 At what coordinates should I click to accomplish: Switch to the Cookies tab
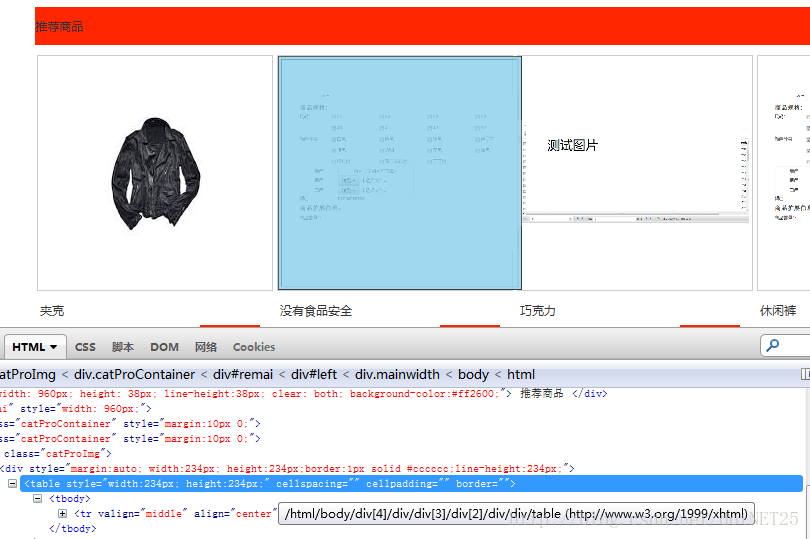(254, 347)
